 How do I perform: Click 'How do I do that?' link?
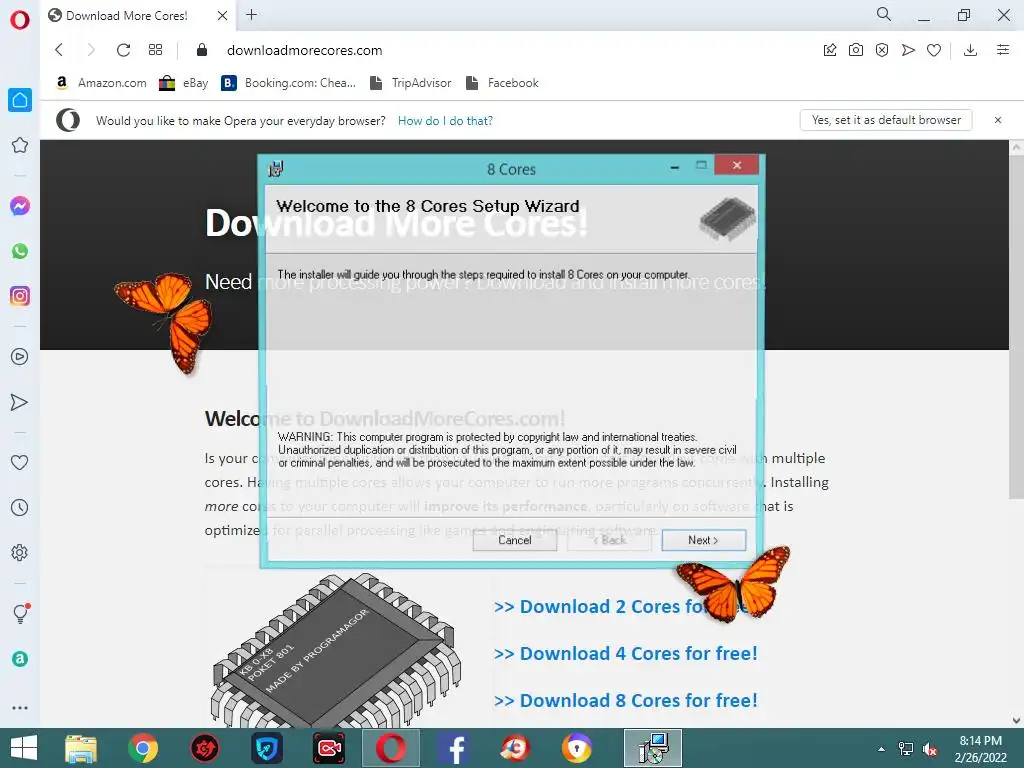tap(445, 121)
